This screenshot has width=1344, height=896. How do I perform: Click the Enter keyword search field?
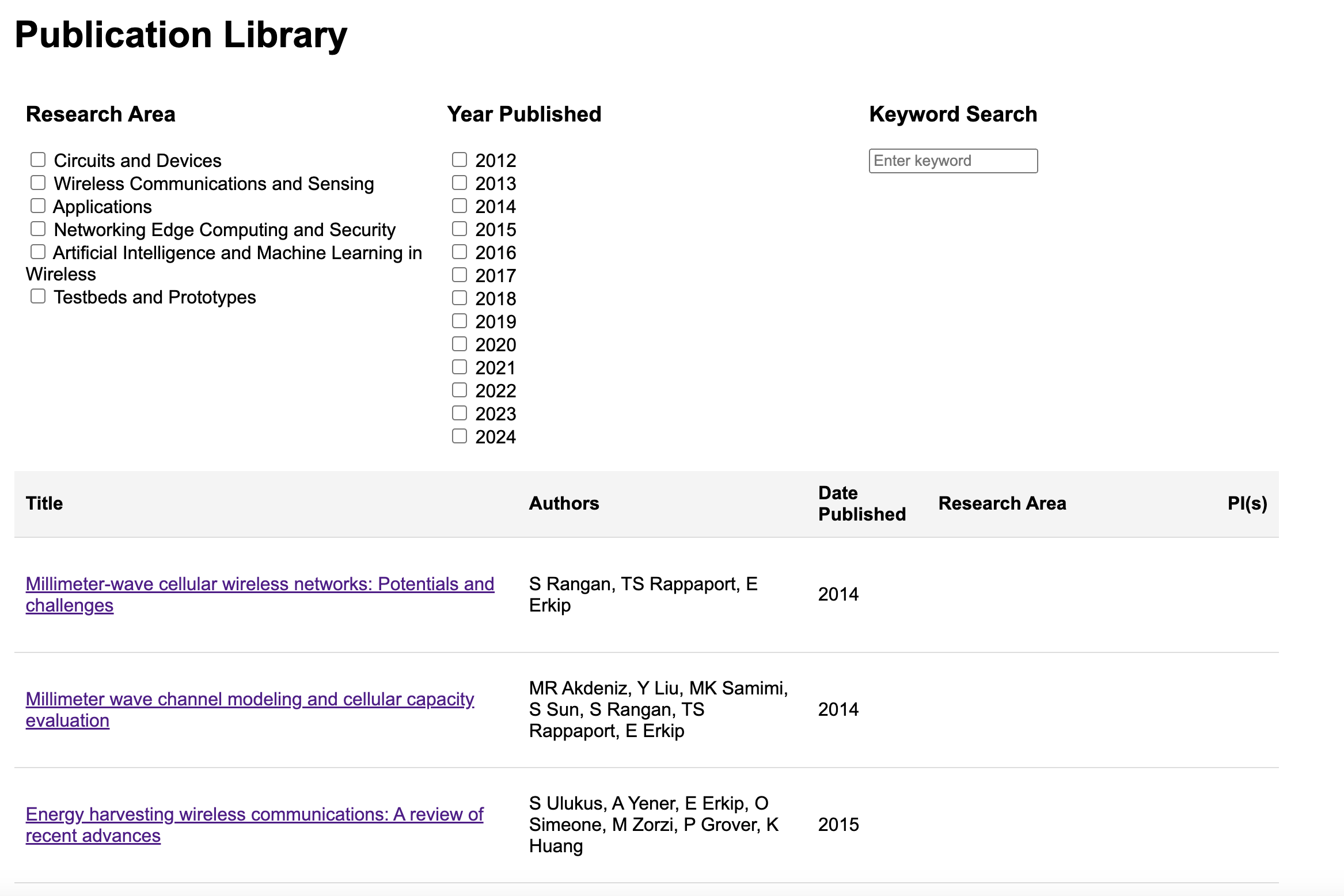coord(953,161)
